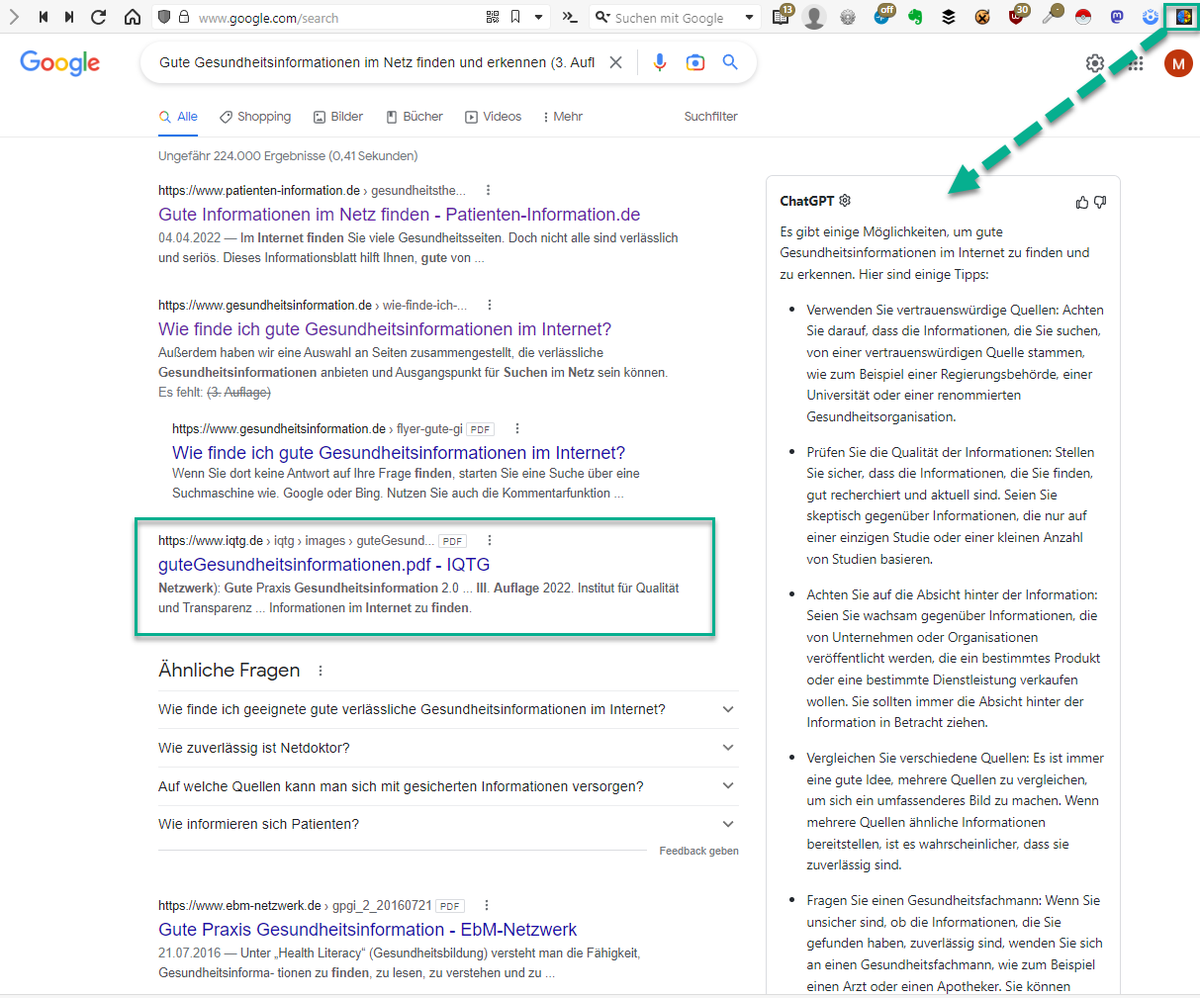Open address bar history dropdown
The image size is (1200, 998).
[539, 17]
